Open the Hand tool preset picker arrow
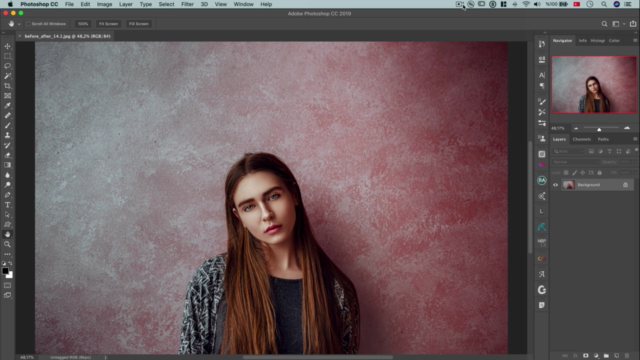640x360 pixels. [x=19, y=24]
